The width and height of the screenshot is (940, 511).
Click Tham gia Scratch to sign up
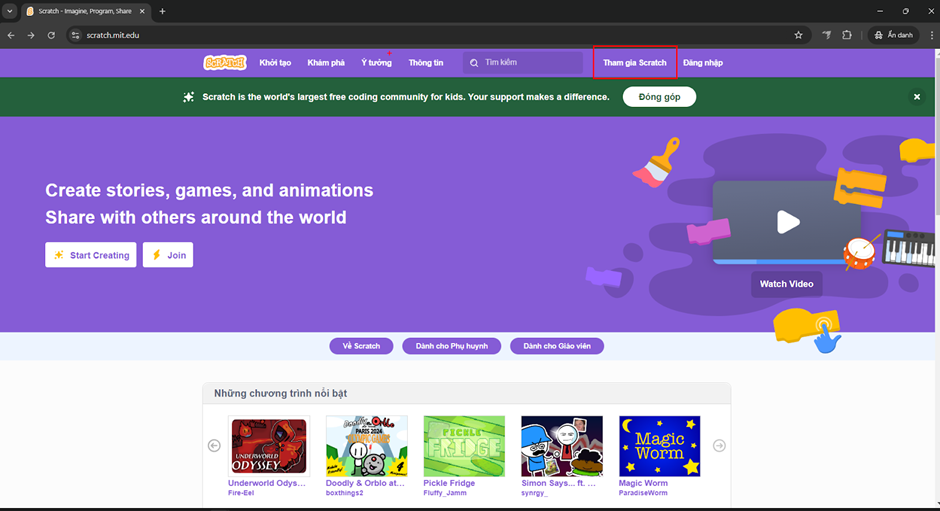point(635,62)
